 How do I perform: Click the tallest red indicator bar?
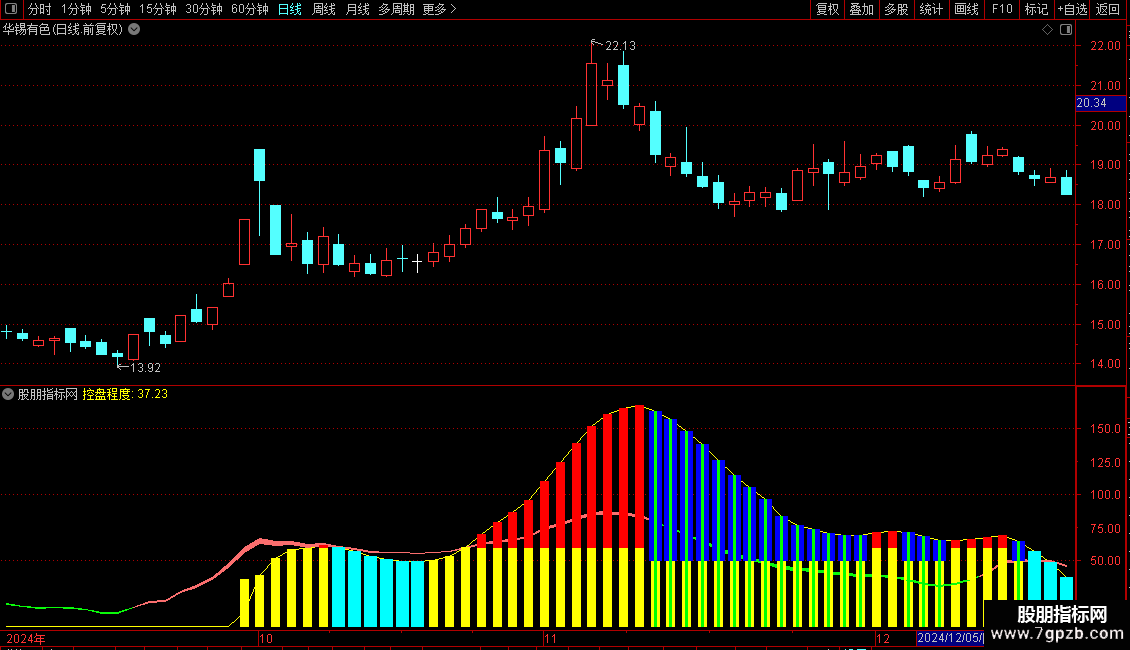pos(639,477)
